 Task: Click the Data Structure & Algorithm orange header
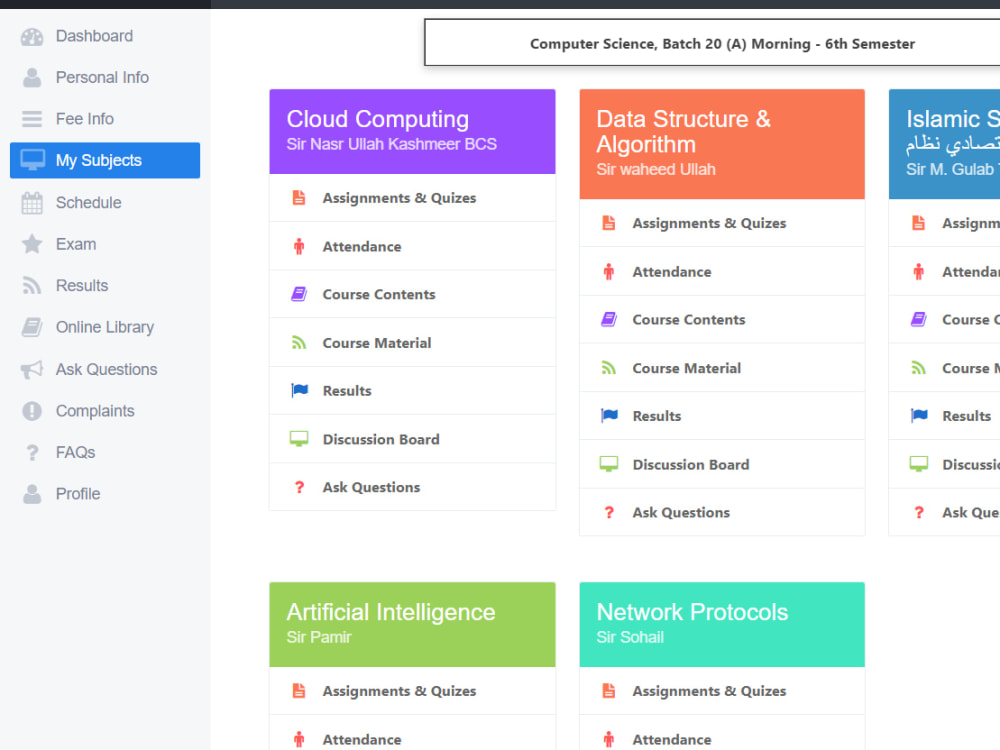722,144
